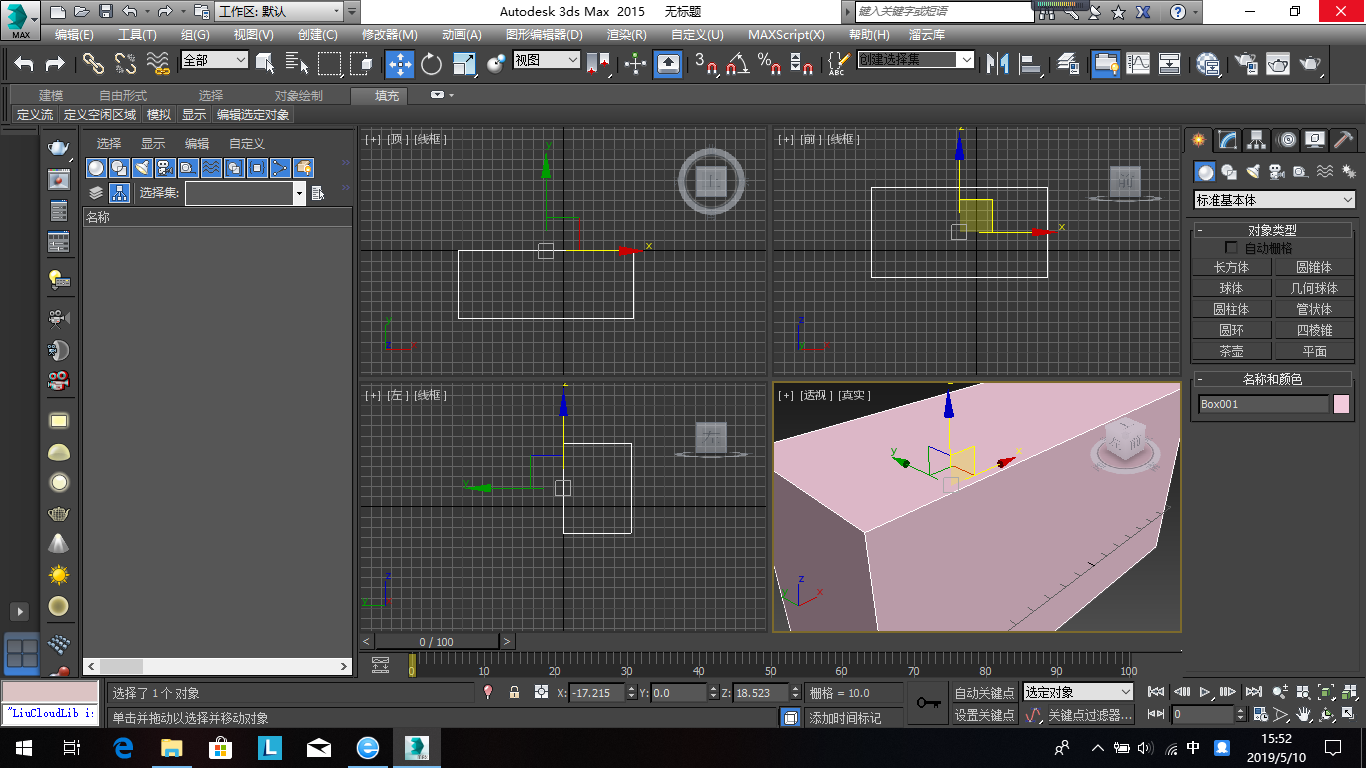Click the Undo arrow in main toolbar
This screenshot has height=768, width=1366.
point(24,64)
